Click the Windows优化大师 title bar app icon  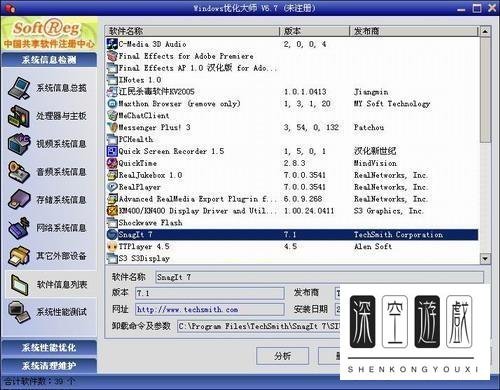click(11, 8)
